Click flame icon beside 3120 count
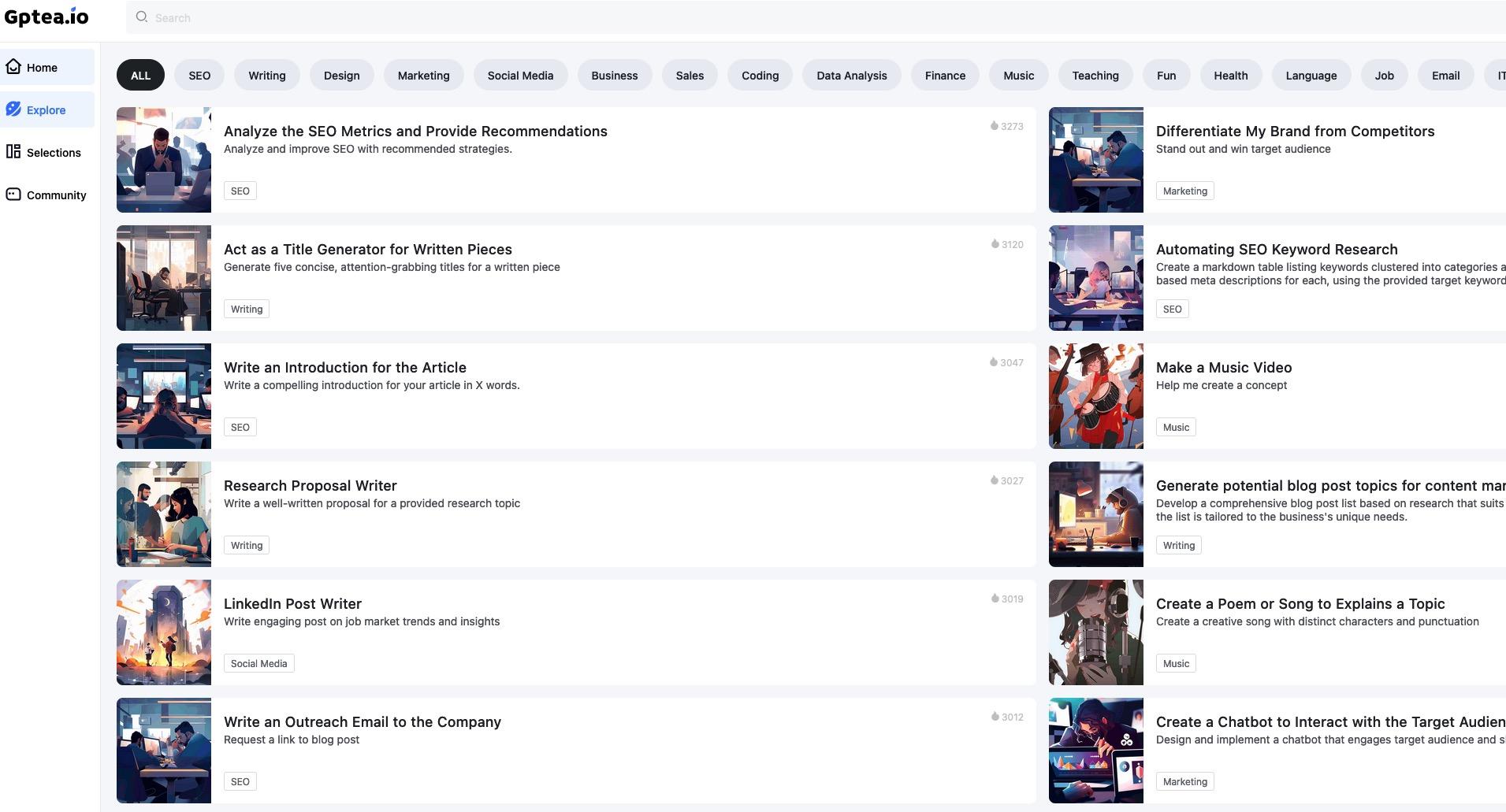This screenshot has height=812, width=1506. pos(995,244)
